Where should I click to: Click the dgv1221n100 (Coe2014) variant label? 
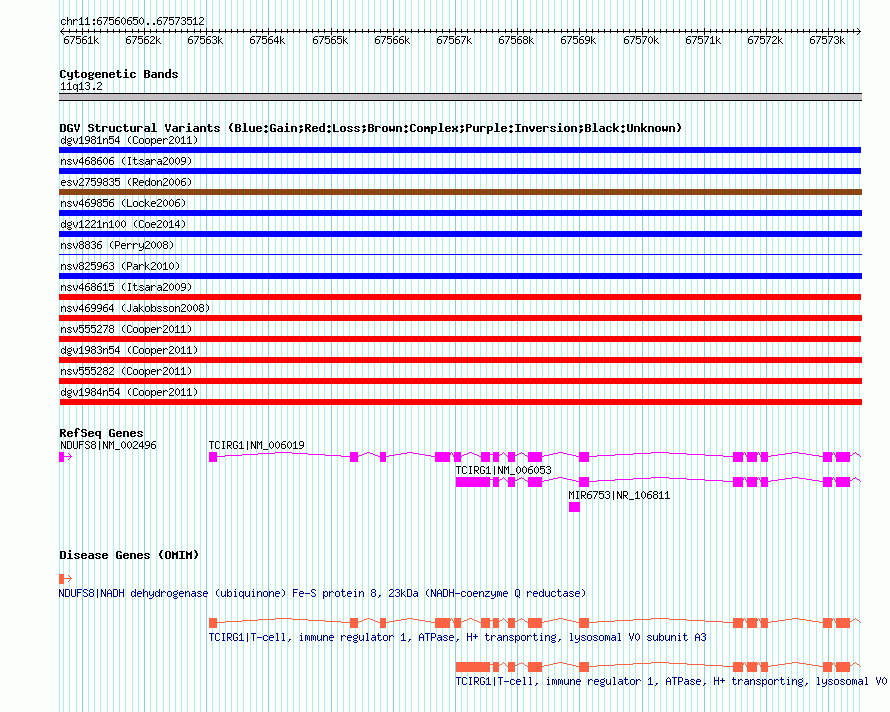point(123,224)
